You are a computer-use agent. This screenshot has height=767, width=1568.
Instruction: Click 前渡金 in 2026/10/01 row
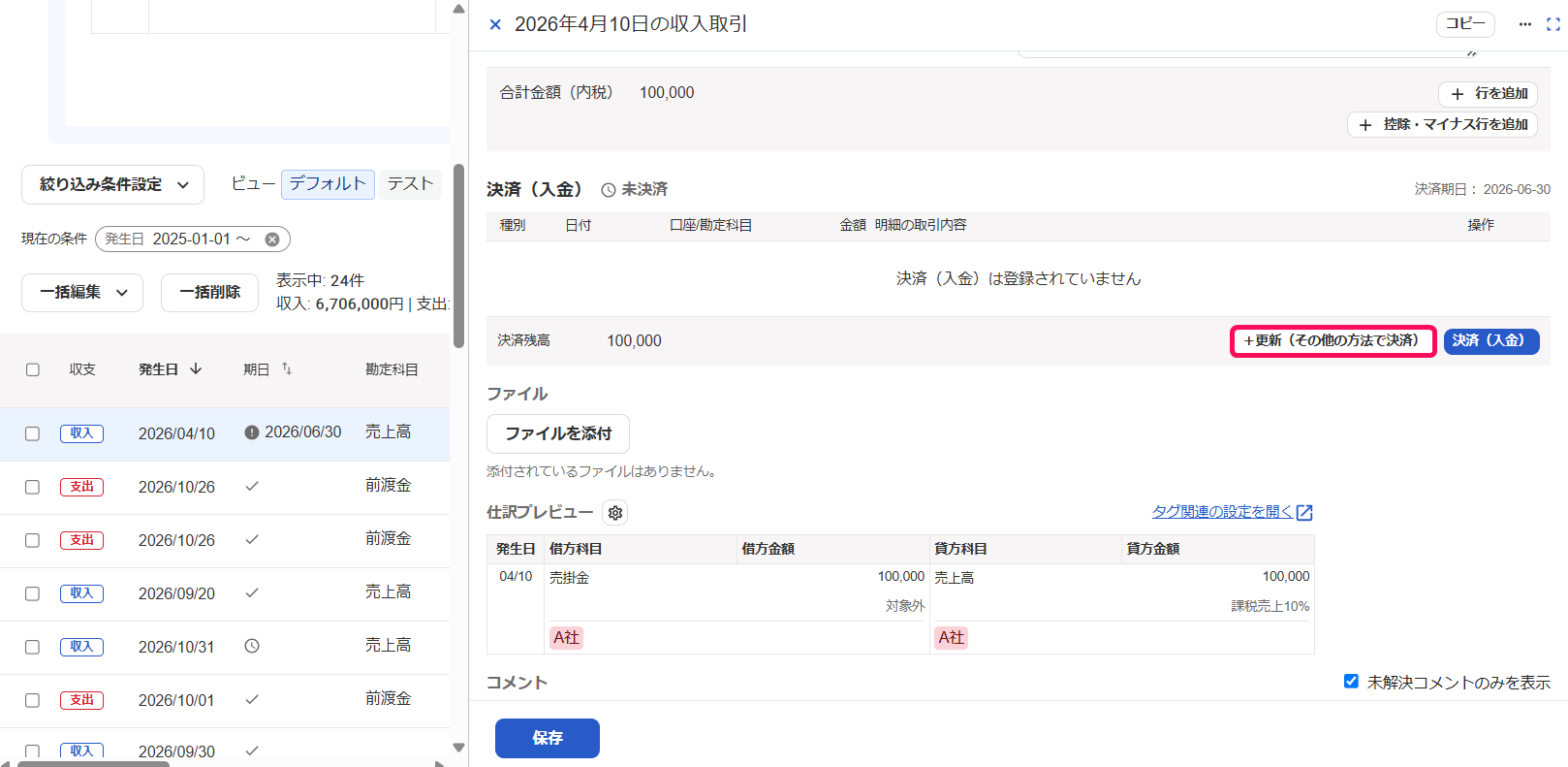[388, 699]
